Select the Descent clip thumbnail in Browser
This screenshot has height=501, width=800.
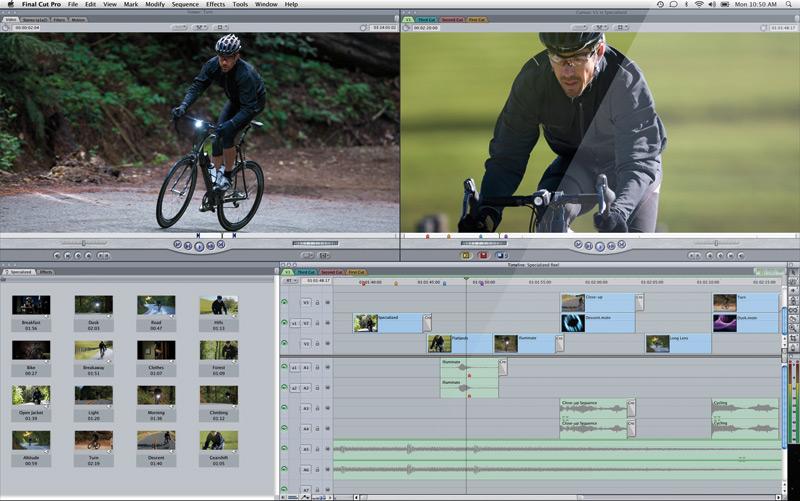[156, 440]
